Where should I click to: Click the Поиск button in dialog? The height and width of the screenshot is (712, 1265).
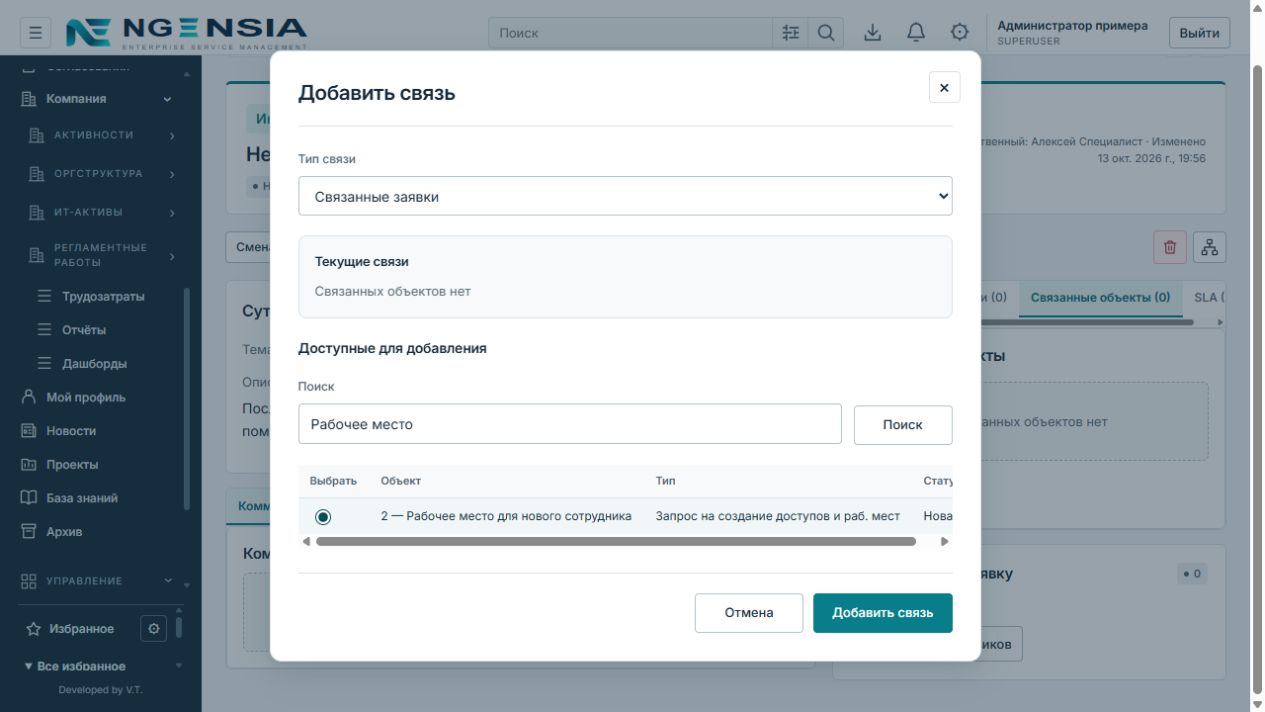point(903,424)
